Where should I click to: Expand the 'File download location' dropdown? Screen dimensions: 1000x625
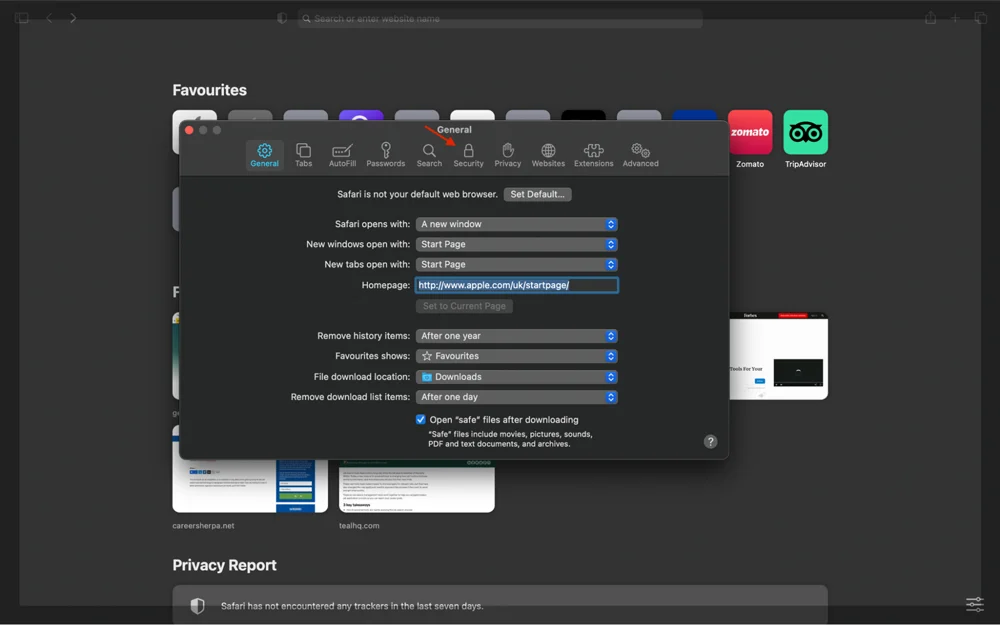(x=516, y=376)
